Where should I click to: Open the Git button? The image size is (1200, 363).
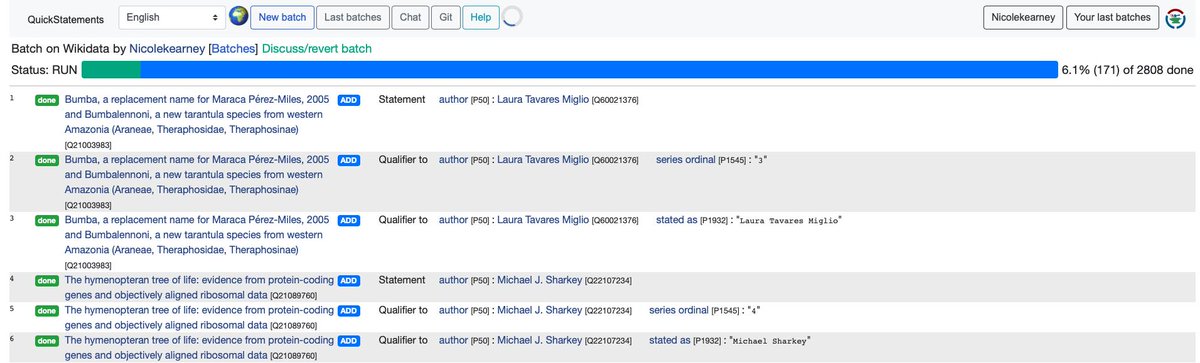[x=446, y=17]
